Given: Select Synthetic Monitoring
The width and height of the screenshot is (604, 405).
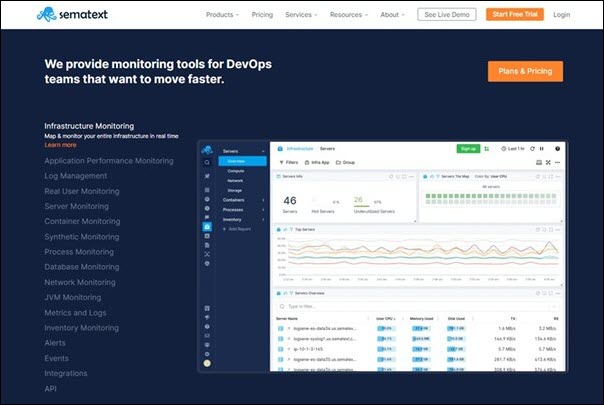Looking at the screenshot, I should [82, 237].
